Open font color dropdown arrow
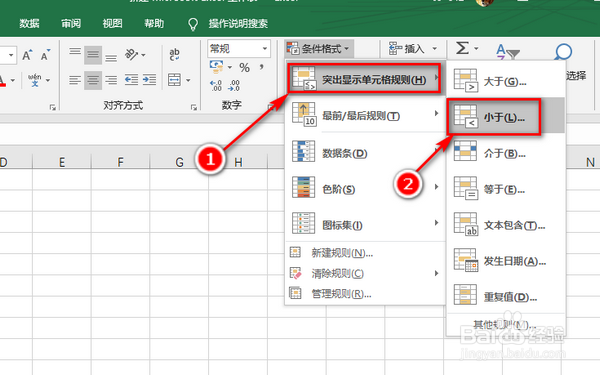 click(13, 80)
